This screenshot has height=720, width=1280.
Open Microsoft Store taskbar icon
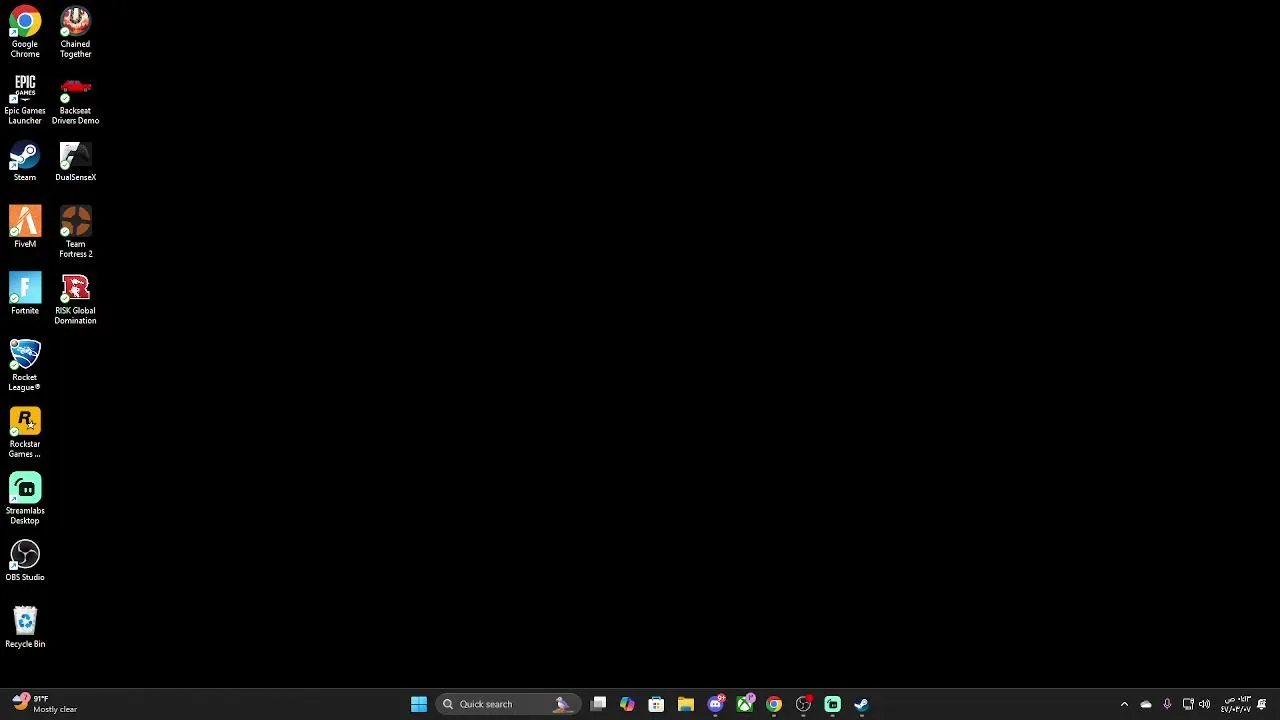(x=656, y=704)
